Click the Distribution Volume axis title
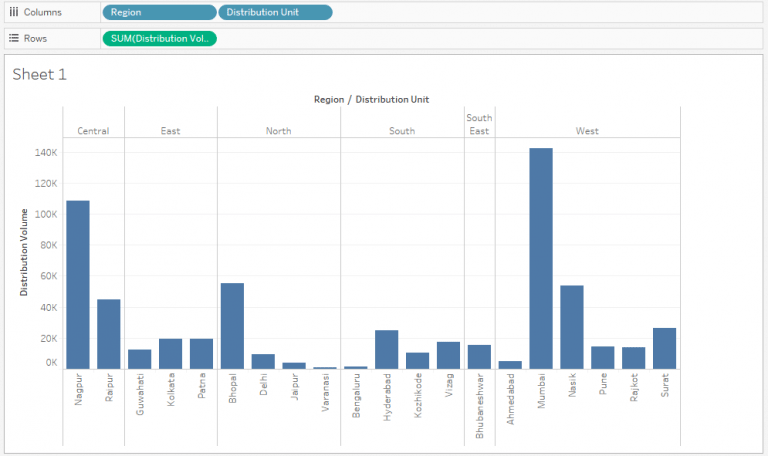This screenshot has width=768, height=456. [24, 252]
